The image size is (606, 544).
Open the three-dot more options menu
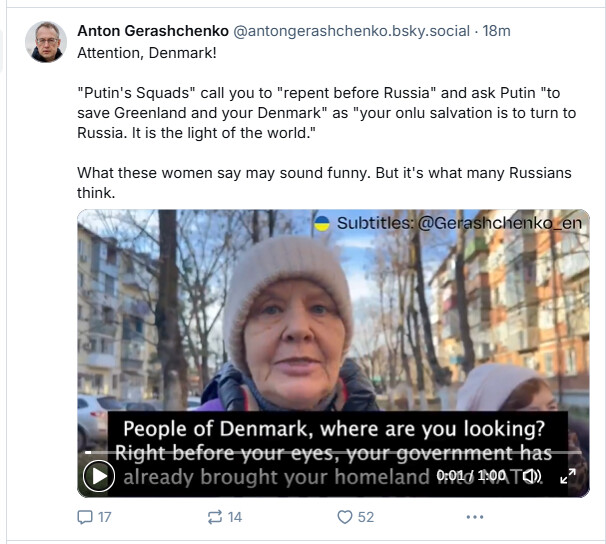(x=475, y=517)
